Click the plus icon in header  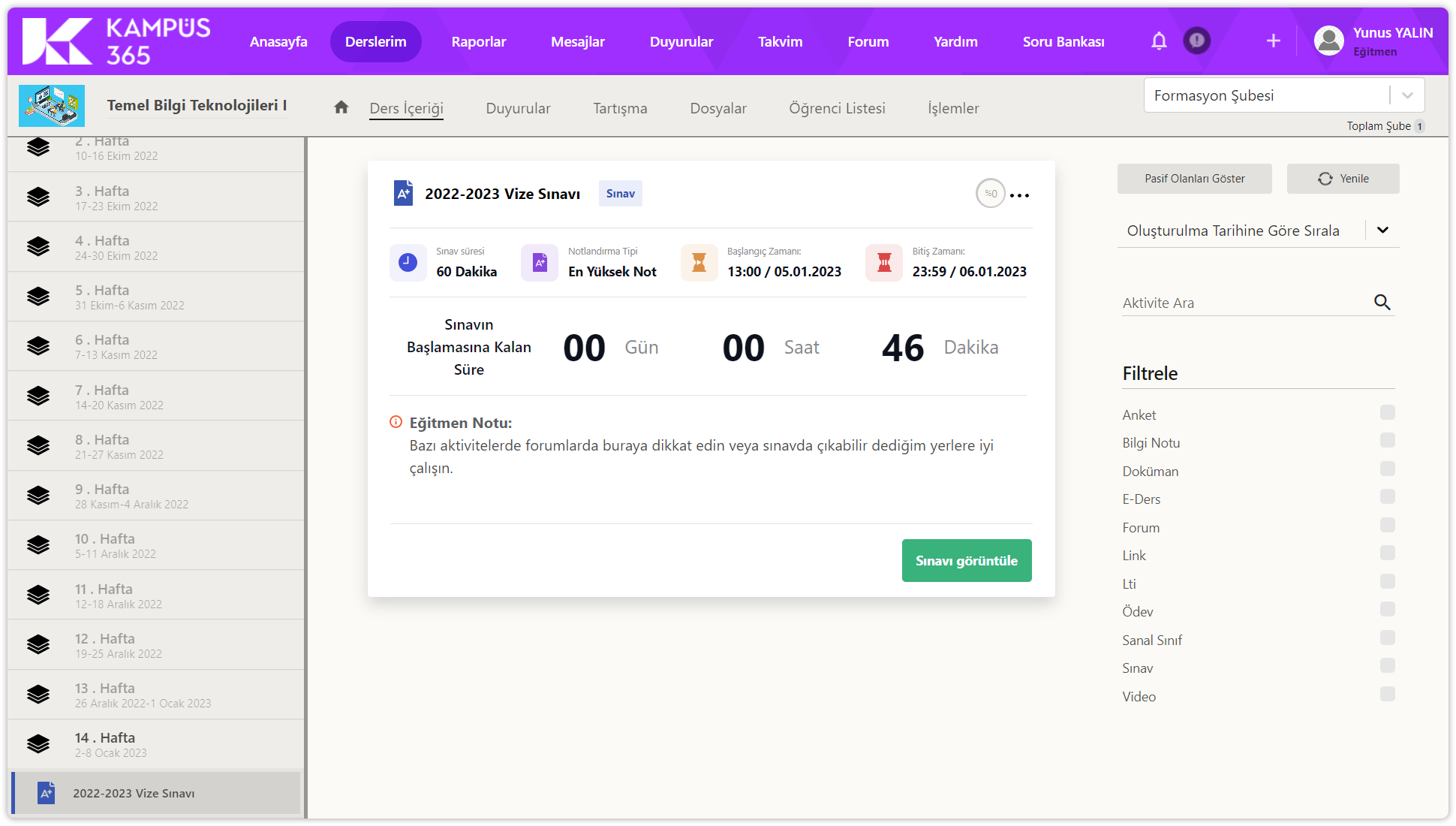[1273, 41]
